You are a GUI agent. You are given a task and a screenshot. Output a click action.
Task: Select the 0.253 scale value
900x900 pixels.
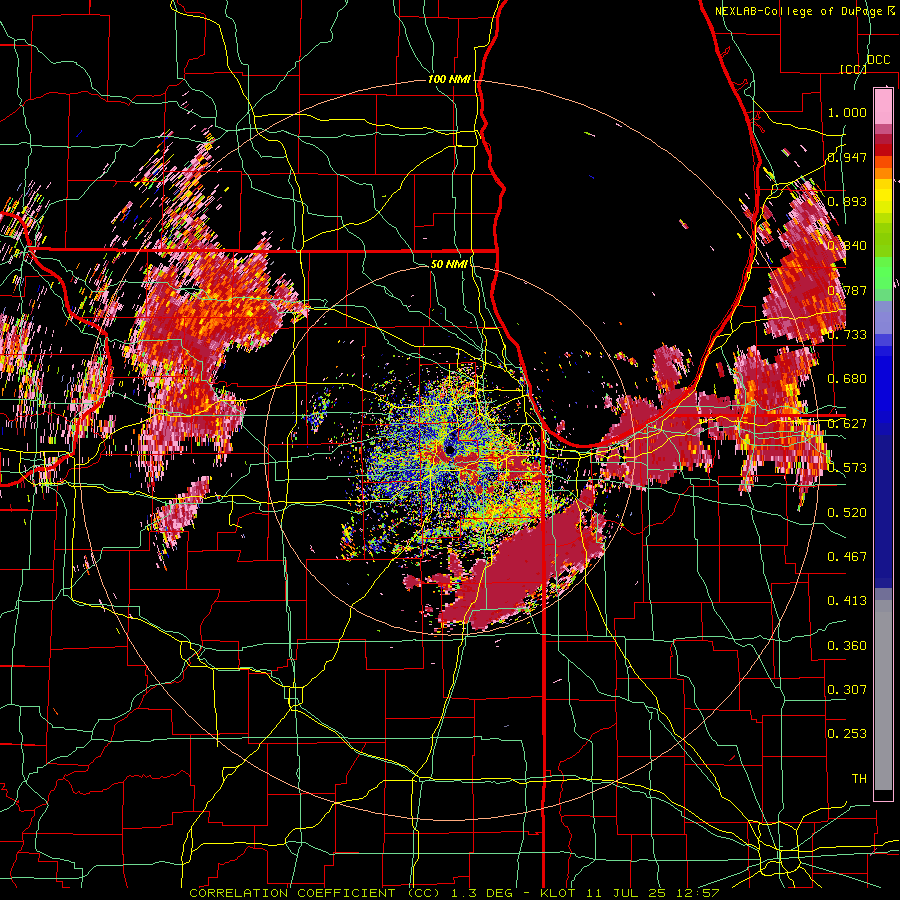[x=847, y=734]
